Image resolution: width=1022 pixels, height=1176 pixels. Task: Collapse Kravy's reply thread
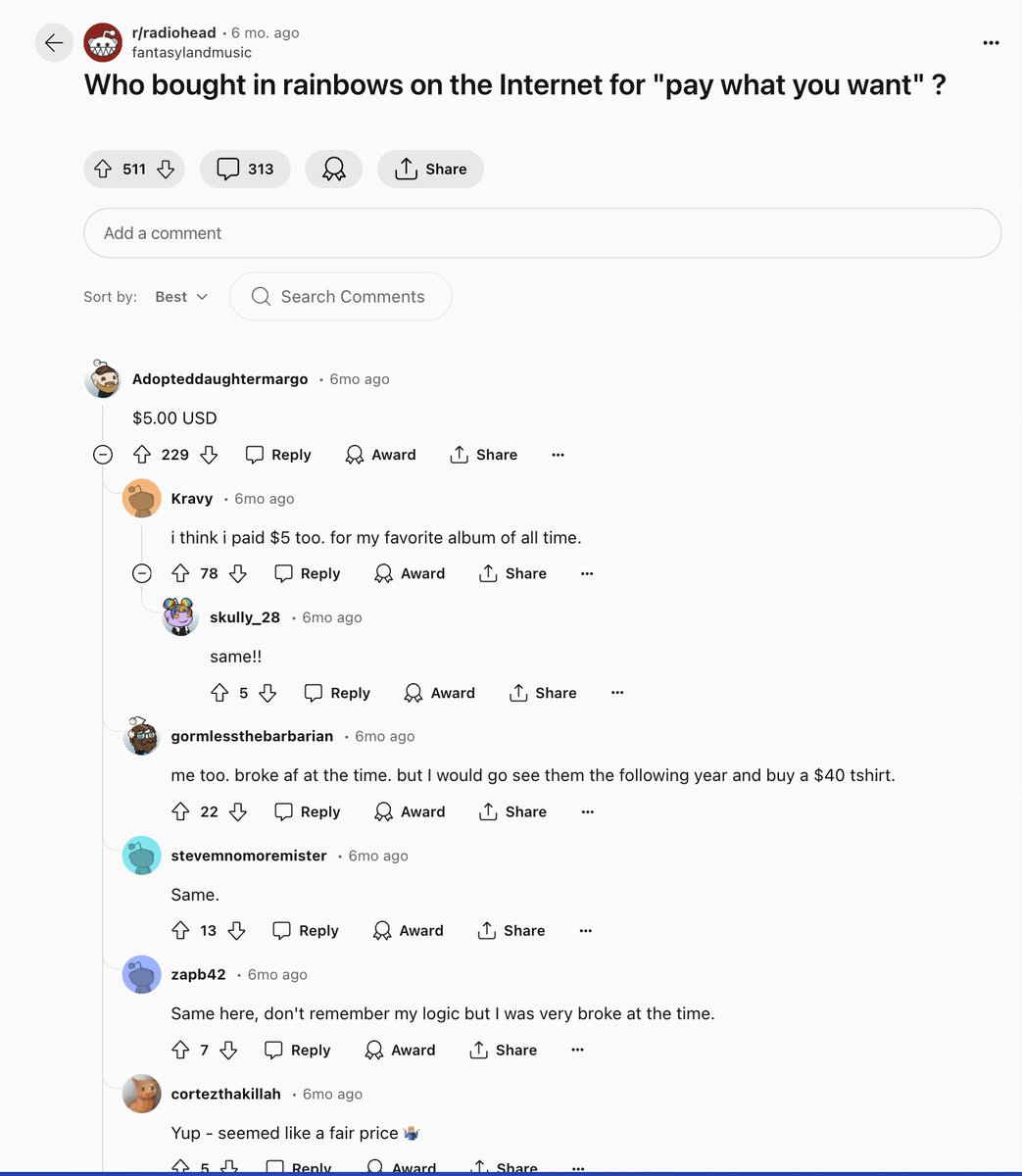pyautogui.click(x=142, y=573)
